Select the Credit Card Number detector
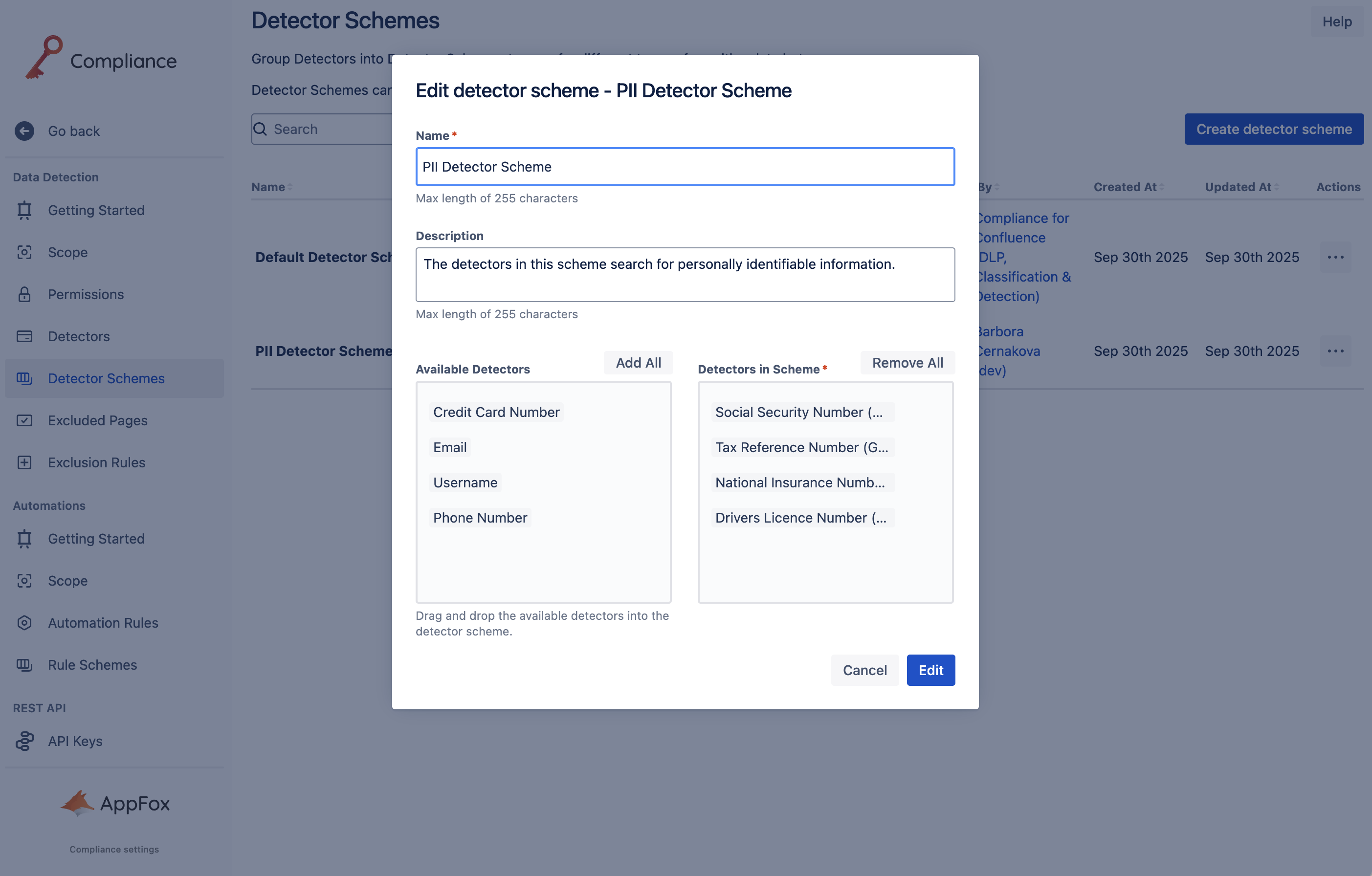Screen dimensions: 1372x876 [x=496, y=413]
